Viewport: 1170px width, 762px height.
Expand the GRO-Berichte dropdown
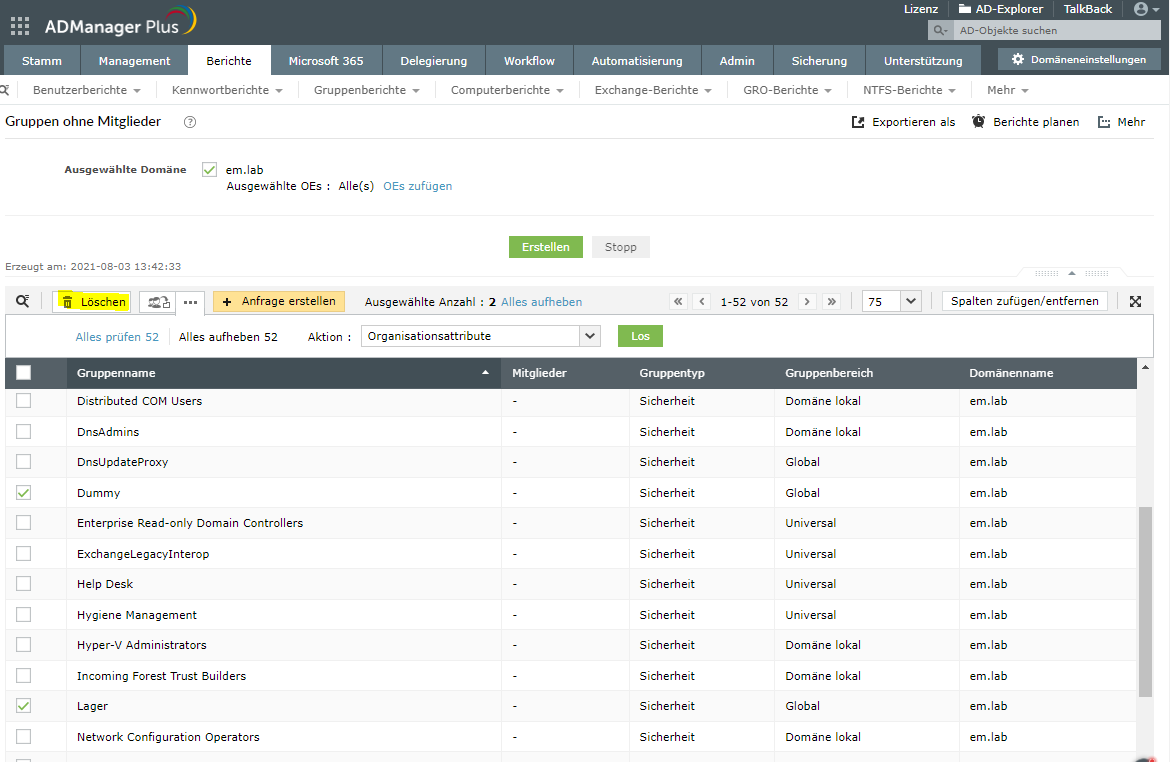click(x=787, y=90)
